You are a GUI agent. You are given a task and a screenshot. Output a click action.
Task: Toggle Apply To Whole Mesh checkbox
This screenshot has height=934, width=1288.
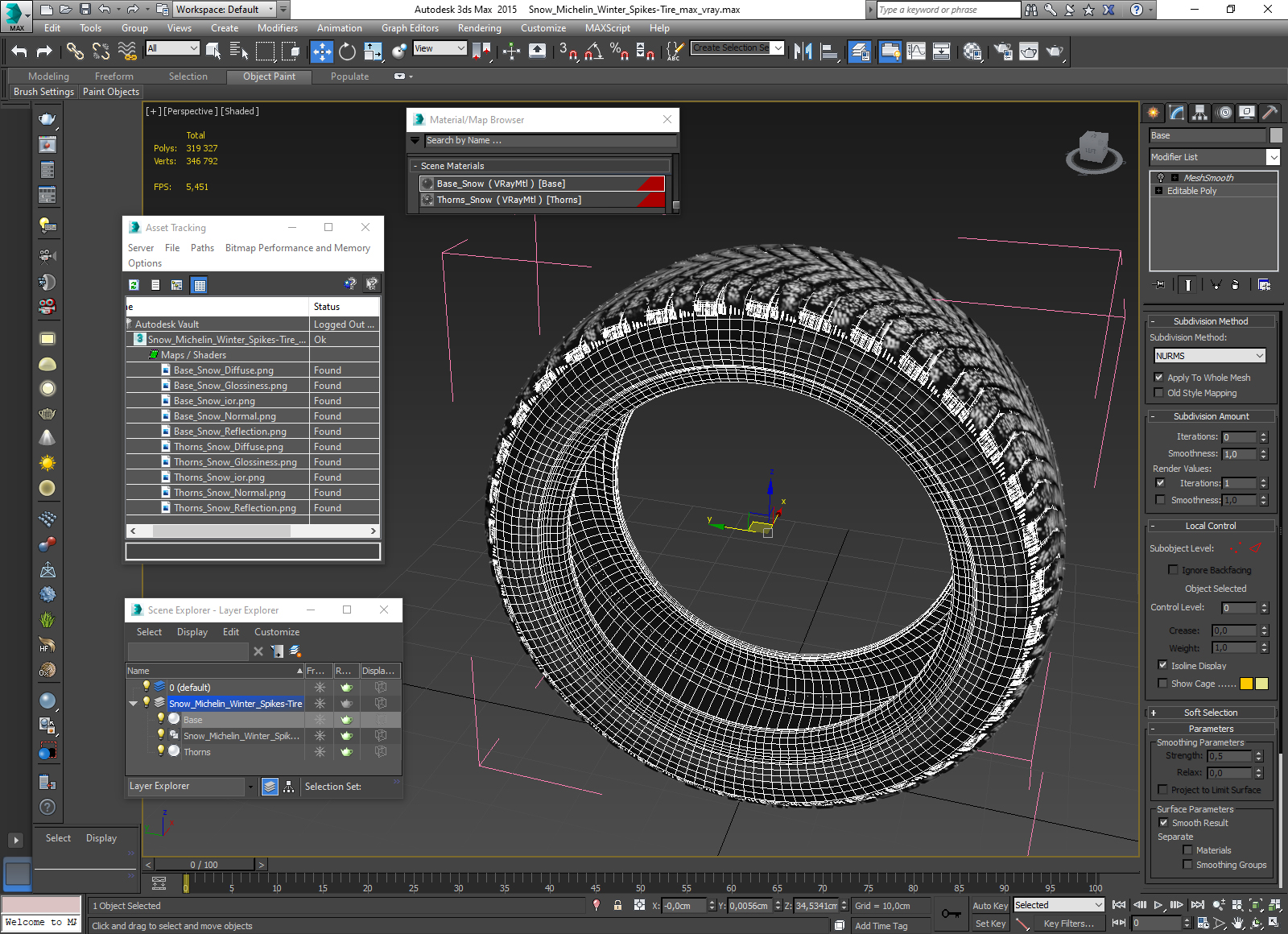[x=1159, y=377]
